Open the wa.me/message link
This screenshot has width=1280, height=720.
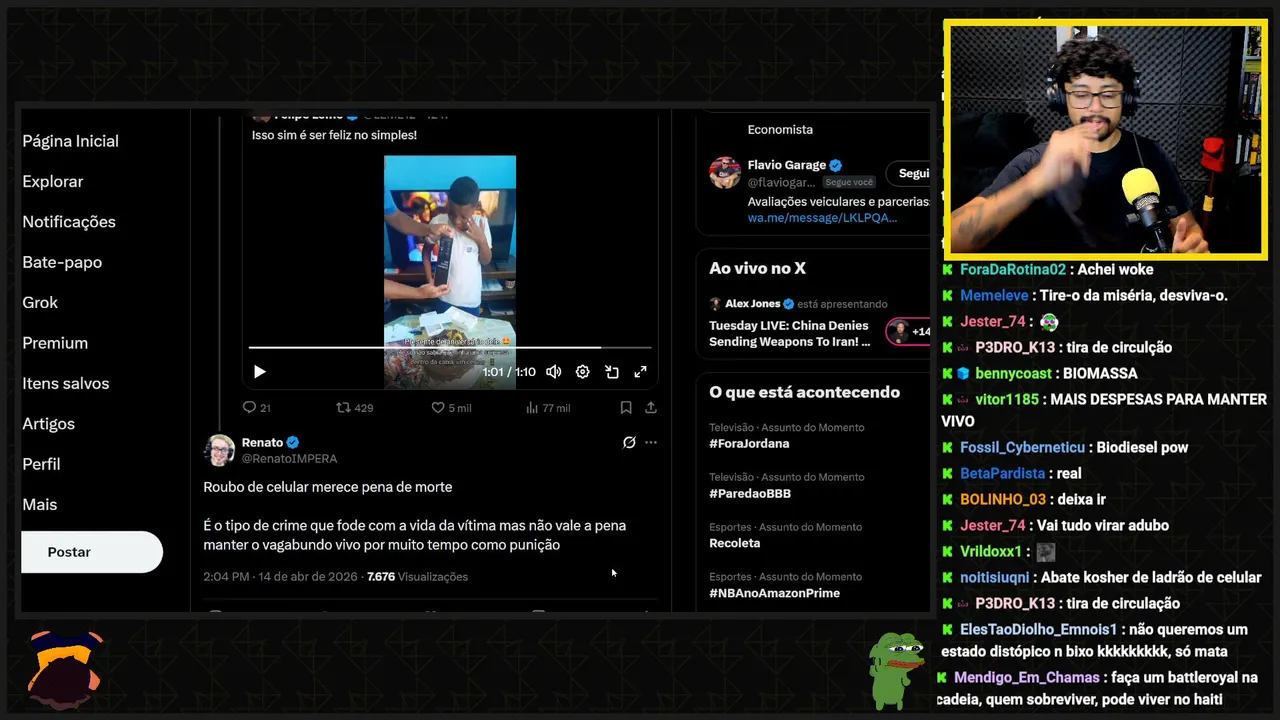[x=822, y=218]
